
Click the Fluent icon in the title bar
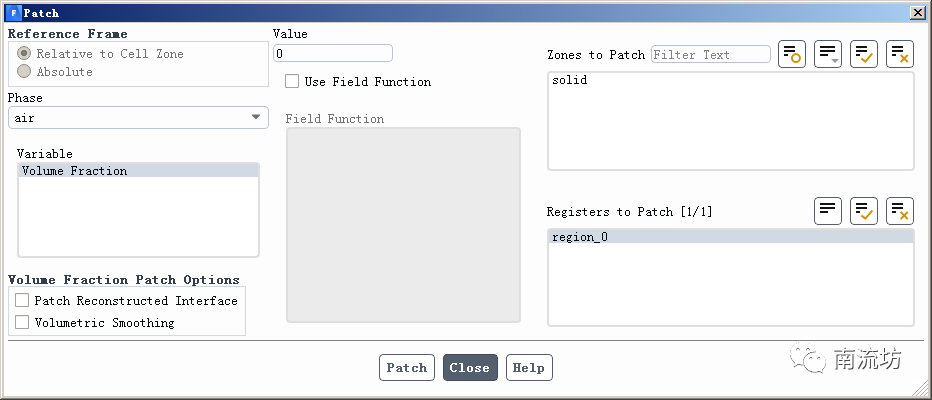pyautogui.click(x=12, y=12)
